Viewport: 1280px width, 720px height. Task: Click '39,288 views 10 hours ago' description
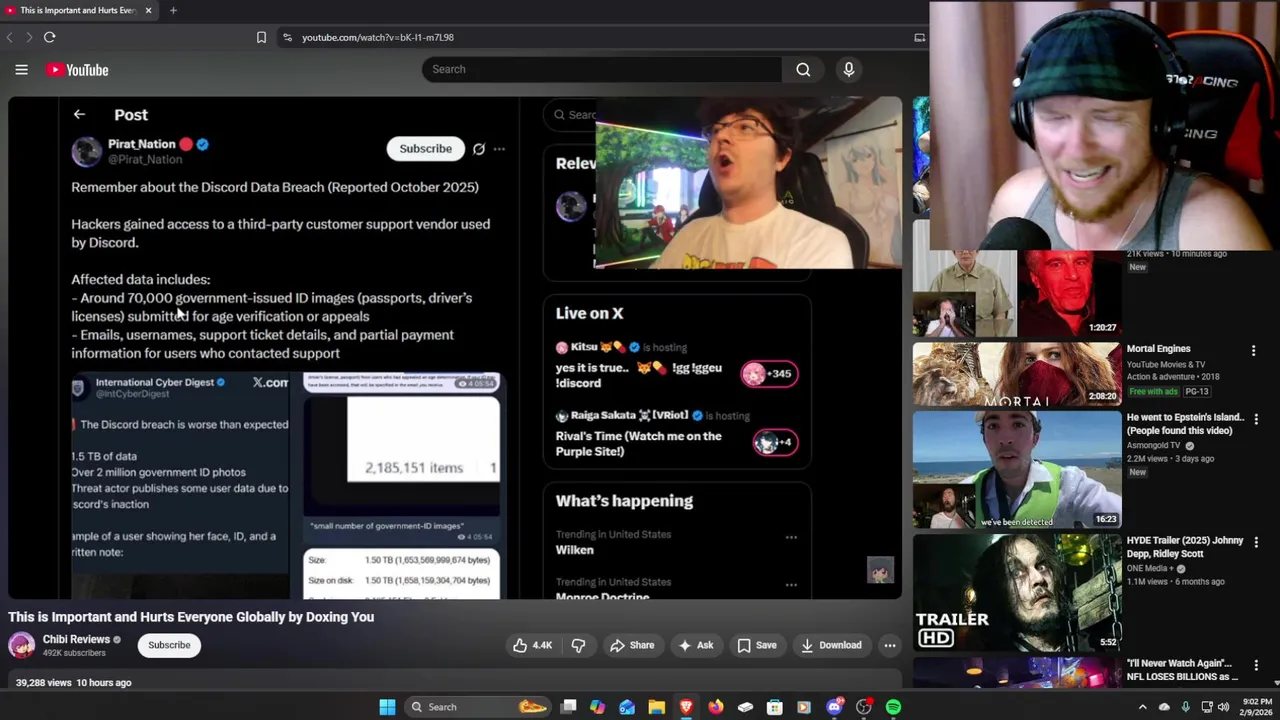[74, 683]
